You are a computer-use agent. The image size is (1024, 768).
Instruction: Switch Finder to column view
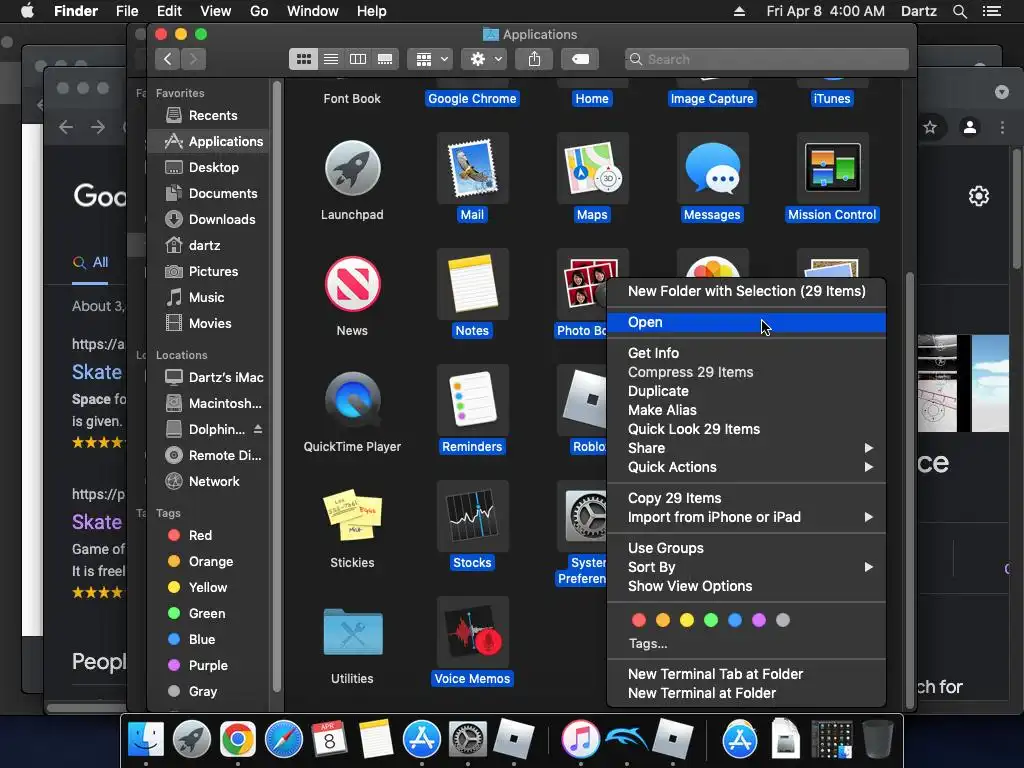(x=358, y=59)
